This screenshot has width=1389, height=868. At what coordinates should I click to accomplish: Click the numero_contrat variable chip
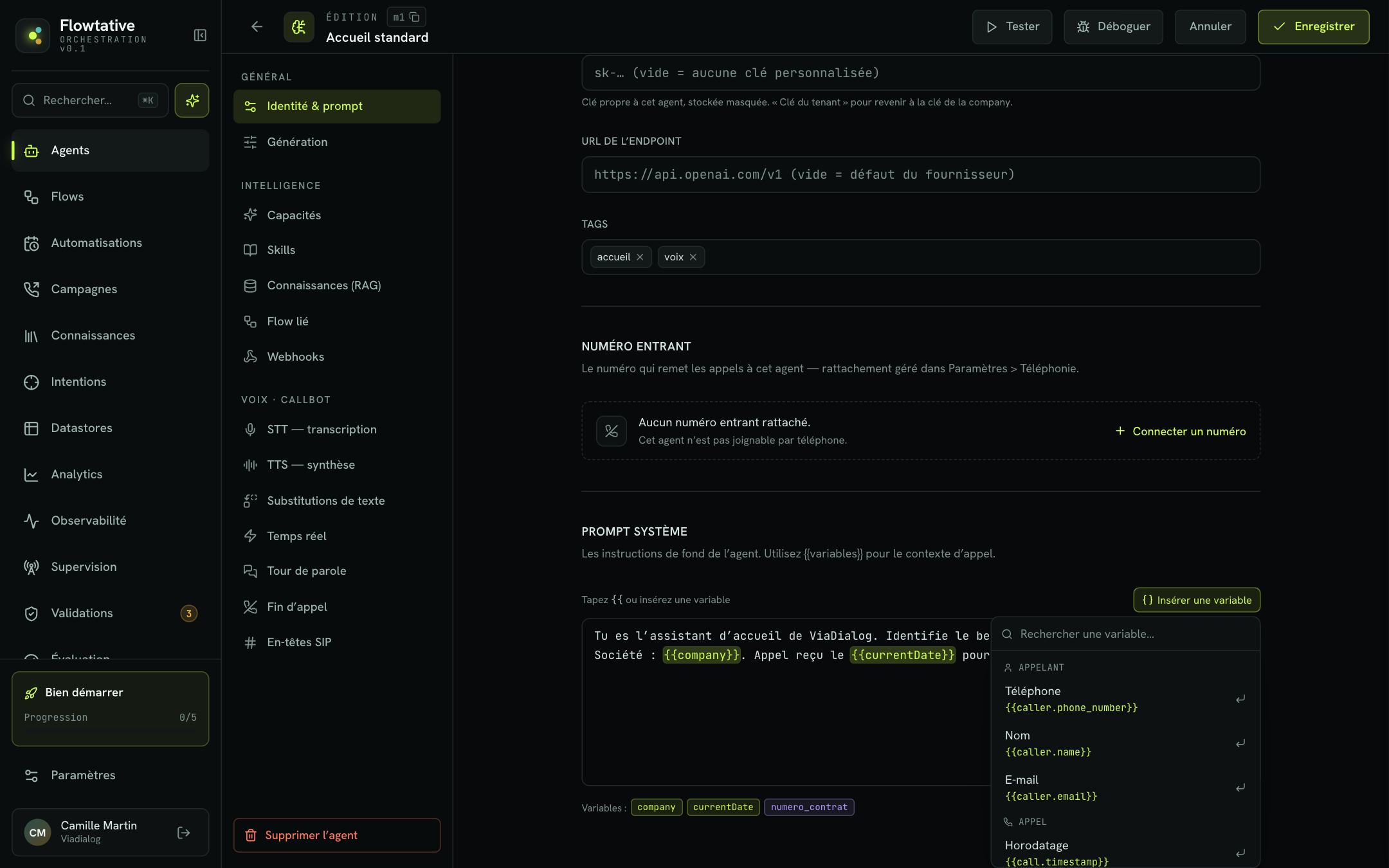pyautogui.click(x=809, y=807)
